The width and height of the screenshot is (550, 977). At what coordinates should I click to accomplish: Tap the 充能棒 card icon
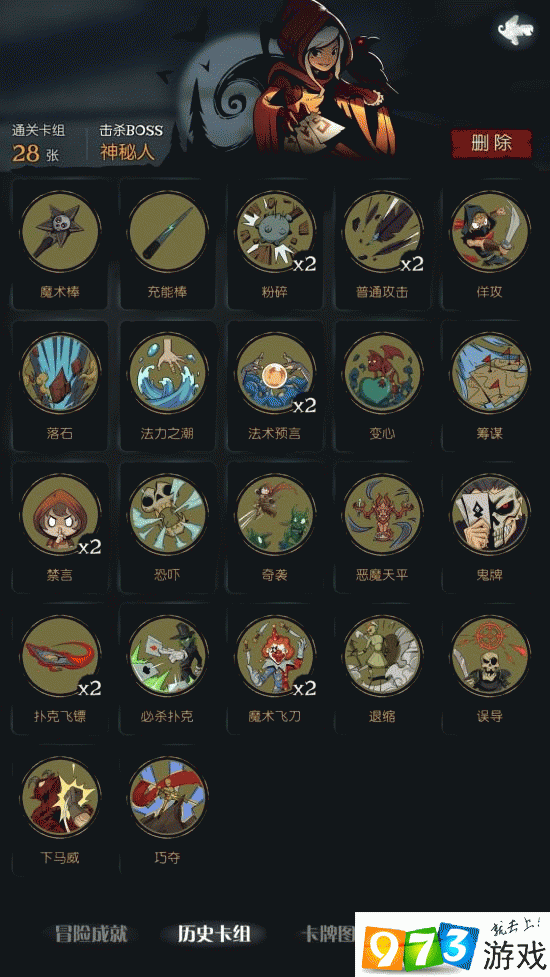coord(168,232)
